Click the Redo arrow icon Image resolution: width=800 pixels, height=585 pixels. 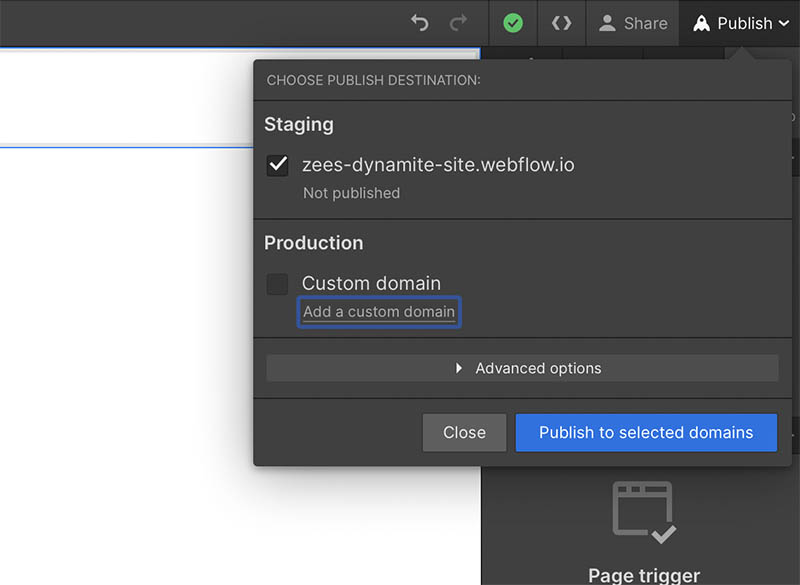click(458, 23)
